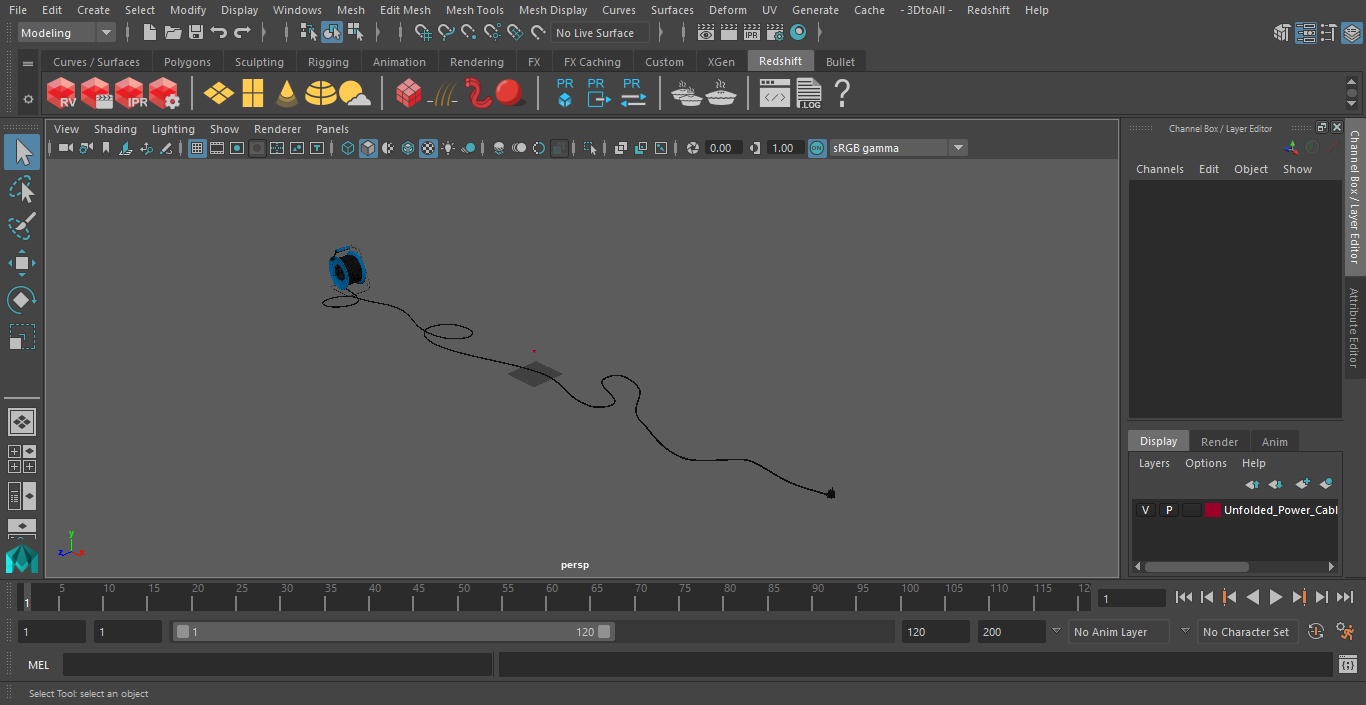Image resolution: width=1366 pixels, height=705 pixels.
Task: Play backwards button in playback controls
Action: coord(1252,597)
